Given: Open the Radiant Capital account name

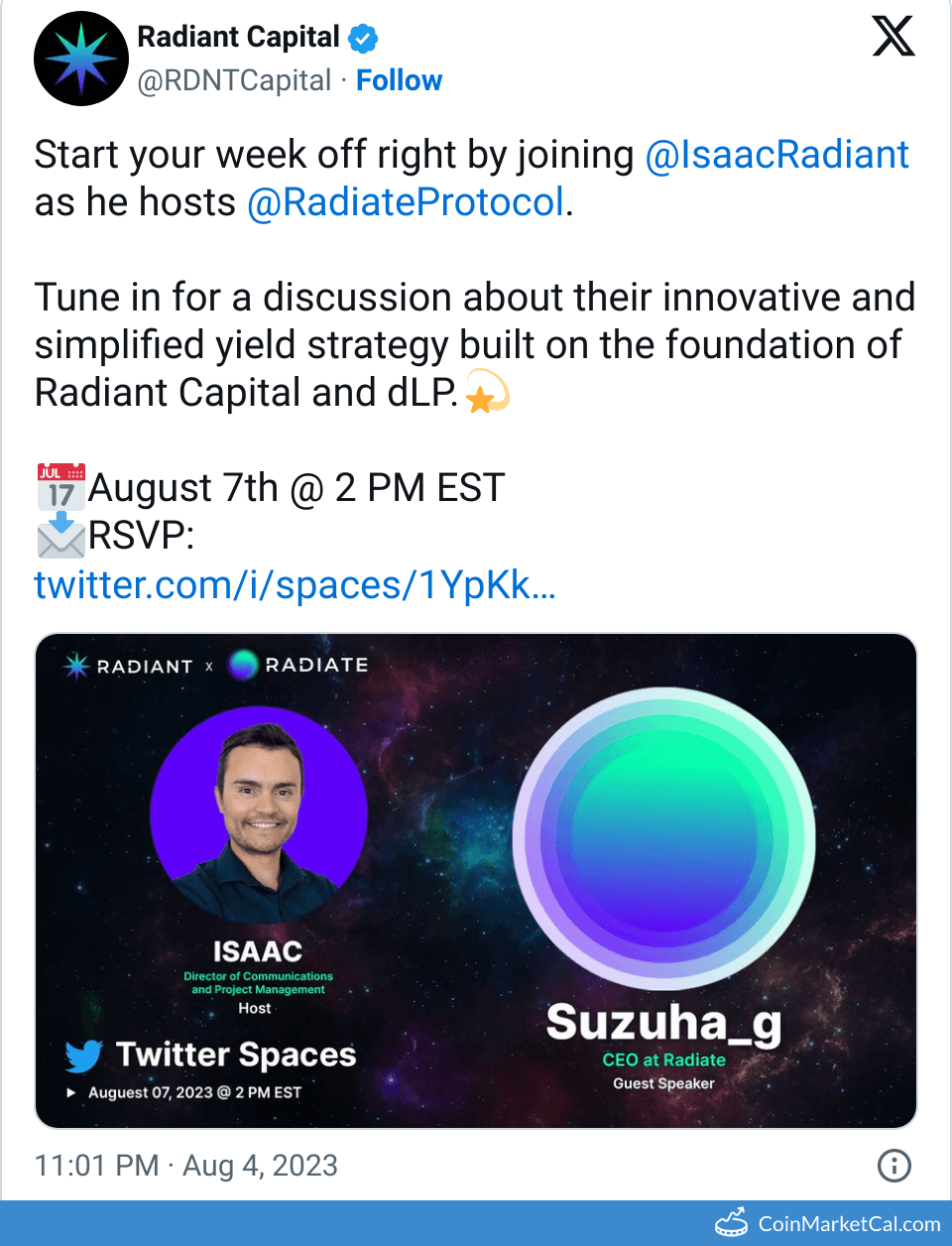Looking at the screenshot, I should coord(238,38).
